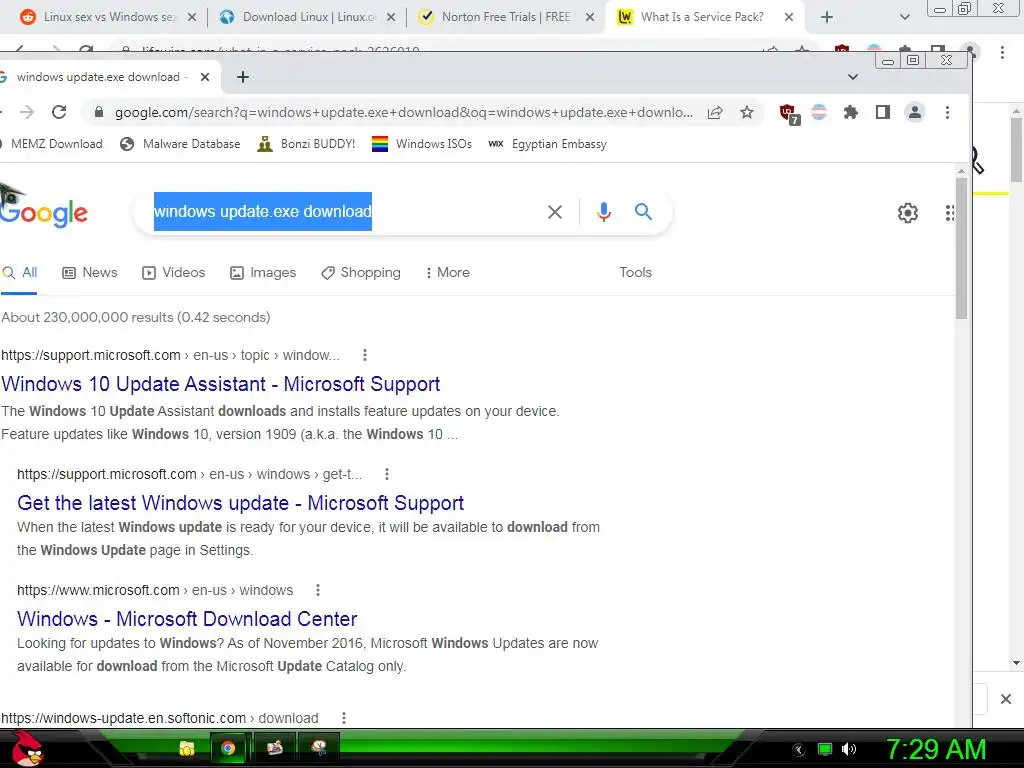
Task: Open Windows 10 Update Assistant result link
Action: (x=221, y=384)
